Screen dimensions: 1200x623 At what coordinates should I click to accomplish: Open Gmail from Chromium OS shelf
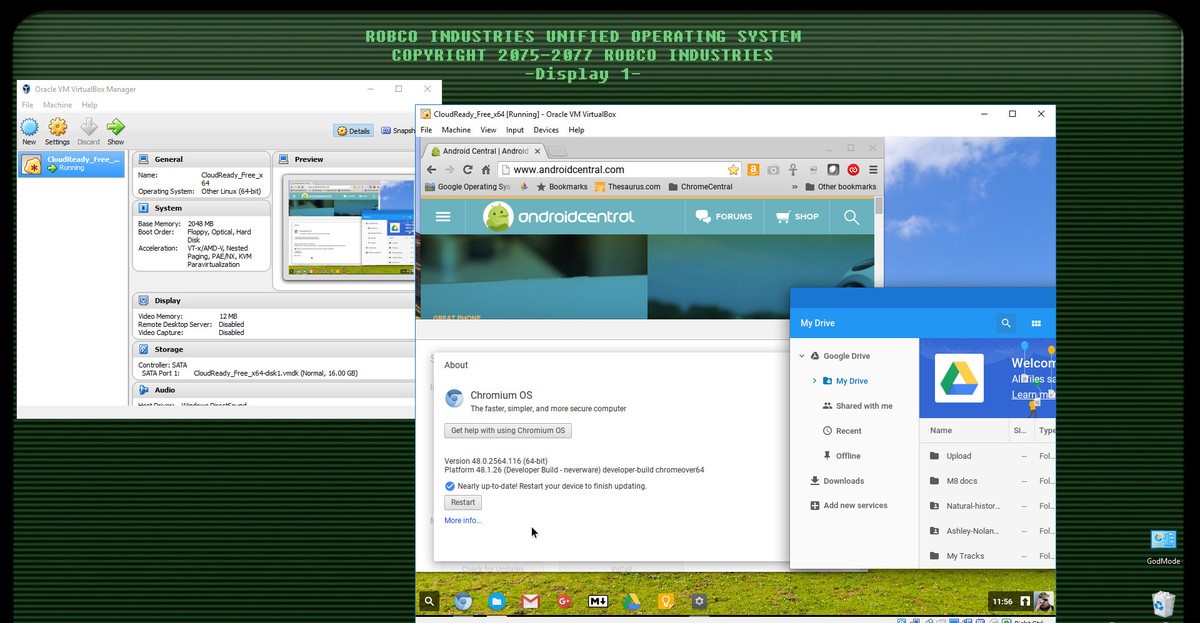[x=530, y=601]
